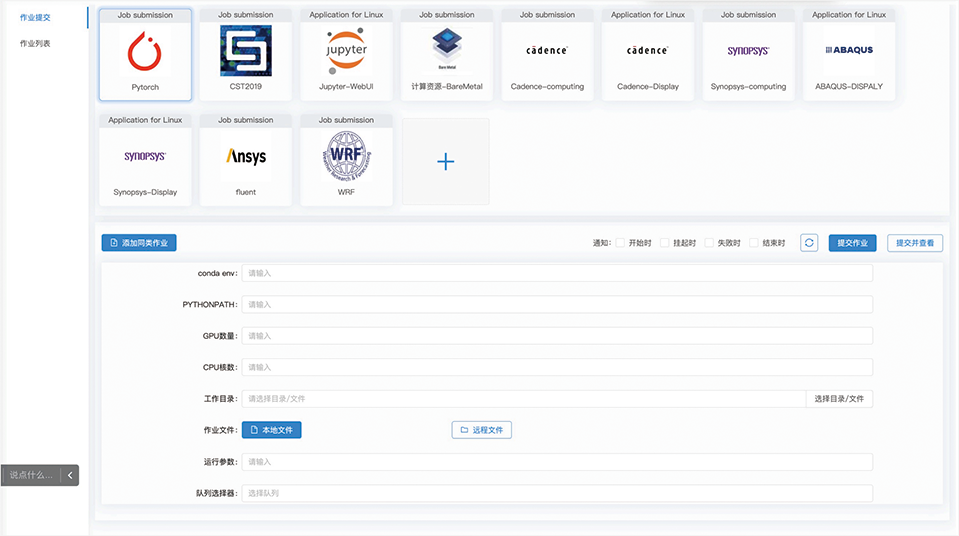
Task: Select the Cadence-computing job card
Action: pyautogui.click(x=547, y=54)
